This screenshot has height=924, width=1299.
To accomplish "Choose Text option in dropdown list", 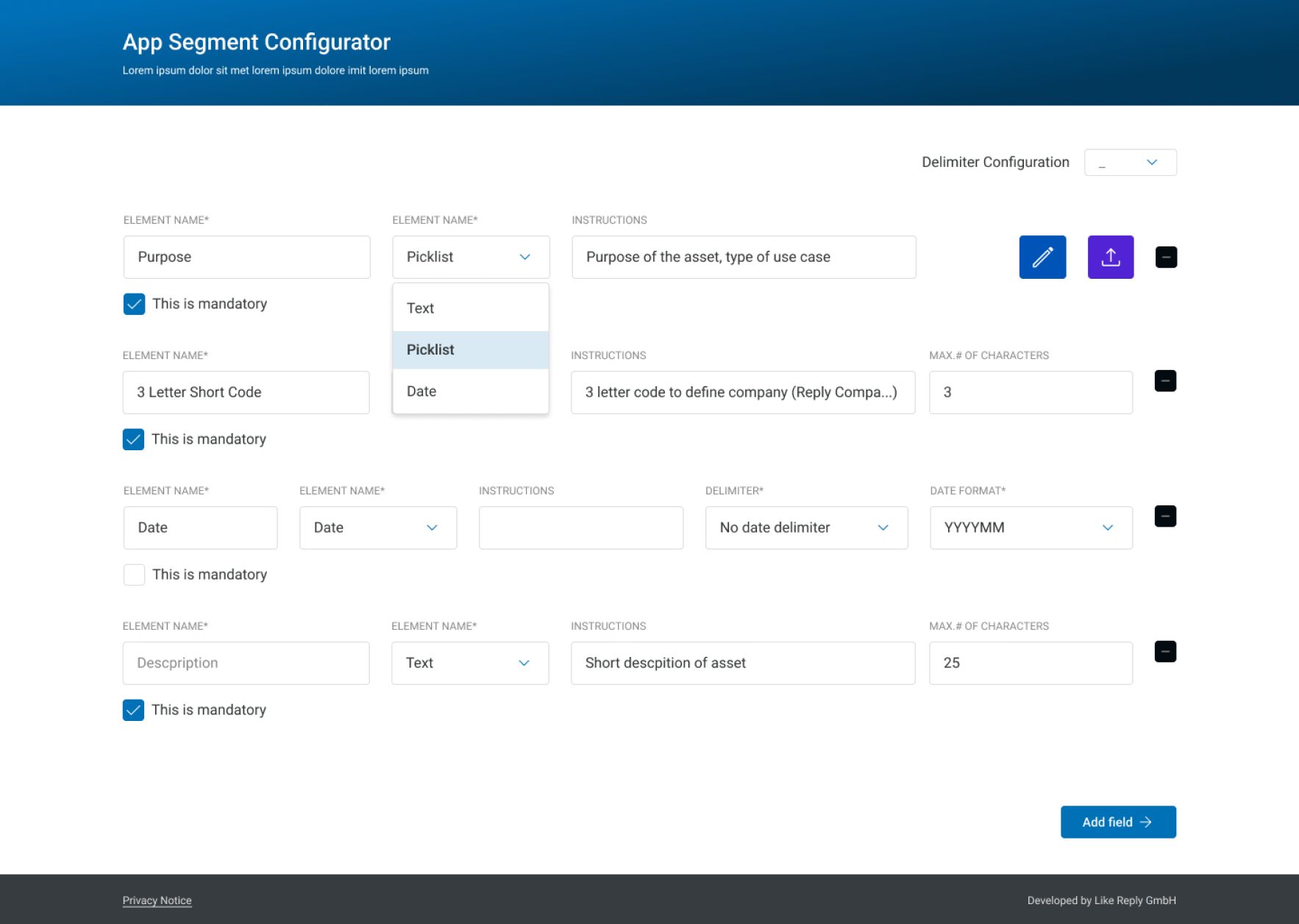I will click(471, 308).
